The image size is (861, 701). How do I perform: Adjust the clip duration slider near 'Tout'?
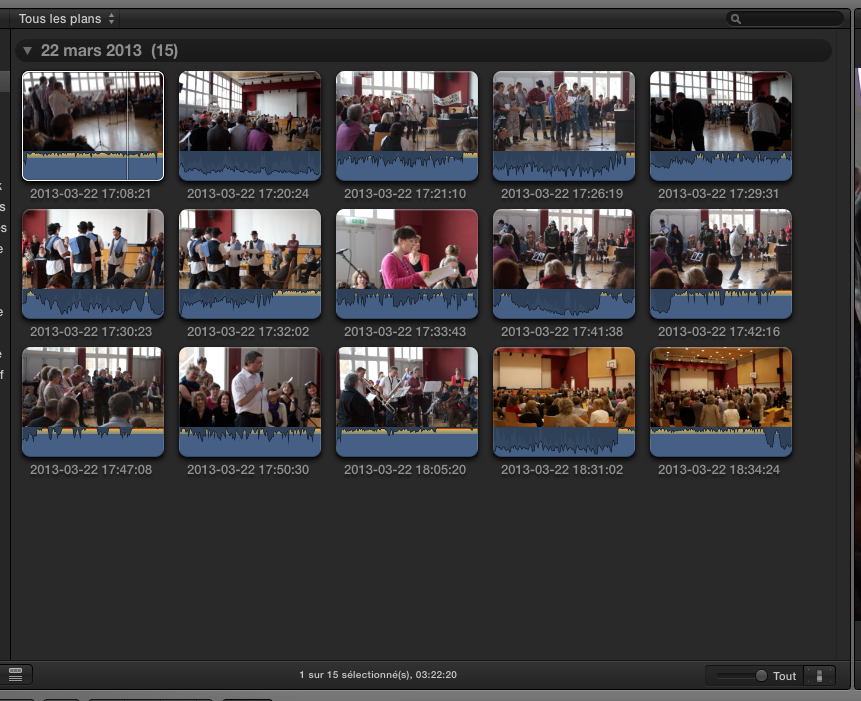coord(761,676)
